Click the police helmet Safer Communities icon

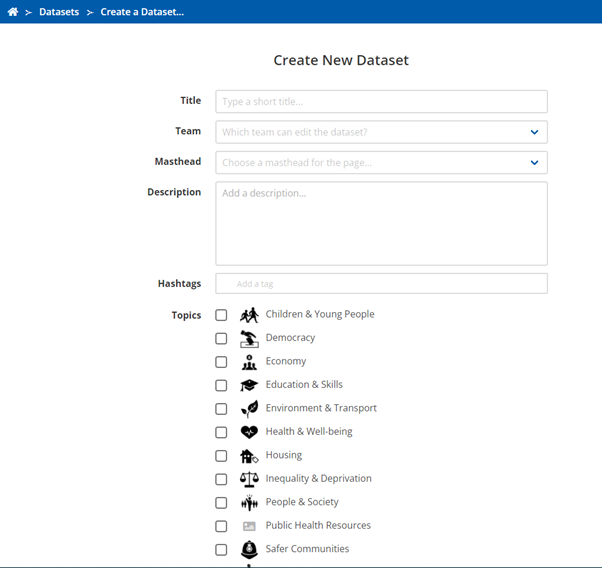tap(249, 549)
